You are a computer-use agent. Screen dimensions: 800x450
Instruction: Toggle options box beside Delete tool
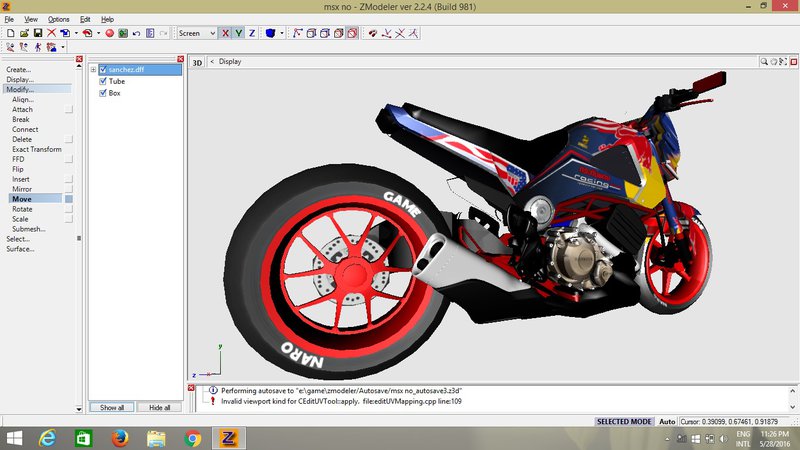tap(68, 139)
